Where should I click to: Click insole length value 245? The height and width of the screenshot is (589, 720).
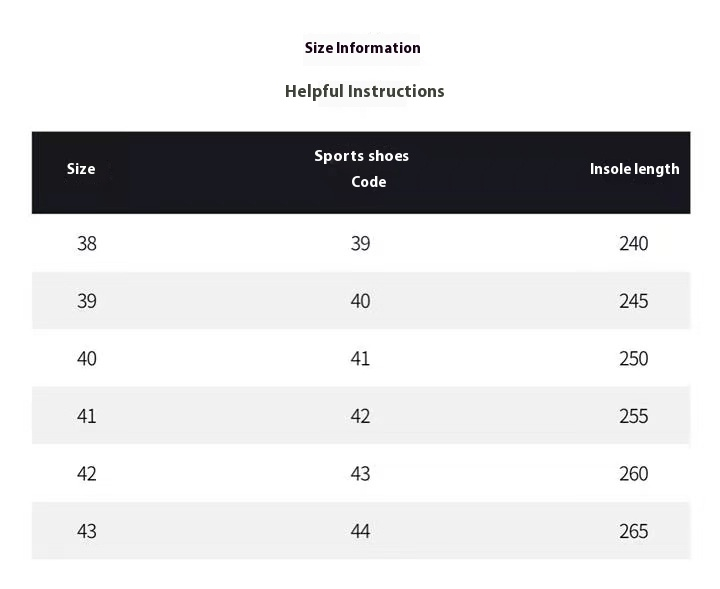(634, 301)
